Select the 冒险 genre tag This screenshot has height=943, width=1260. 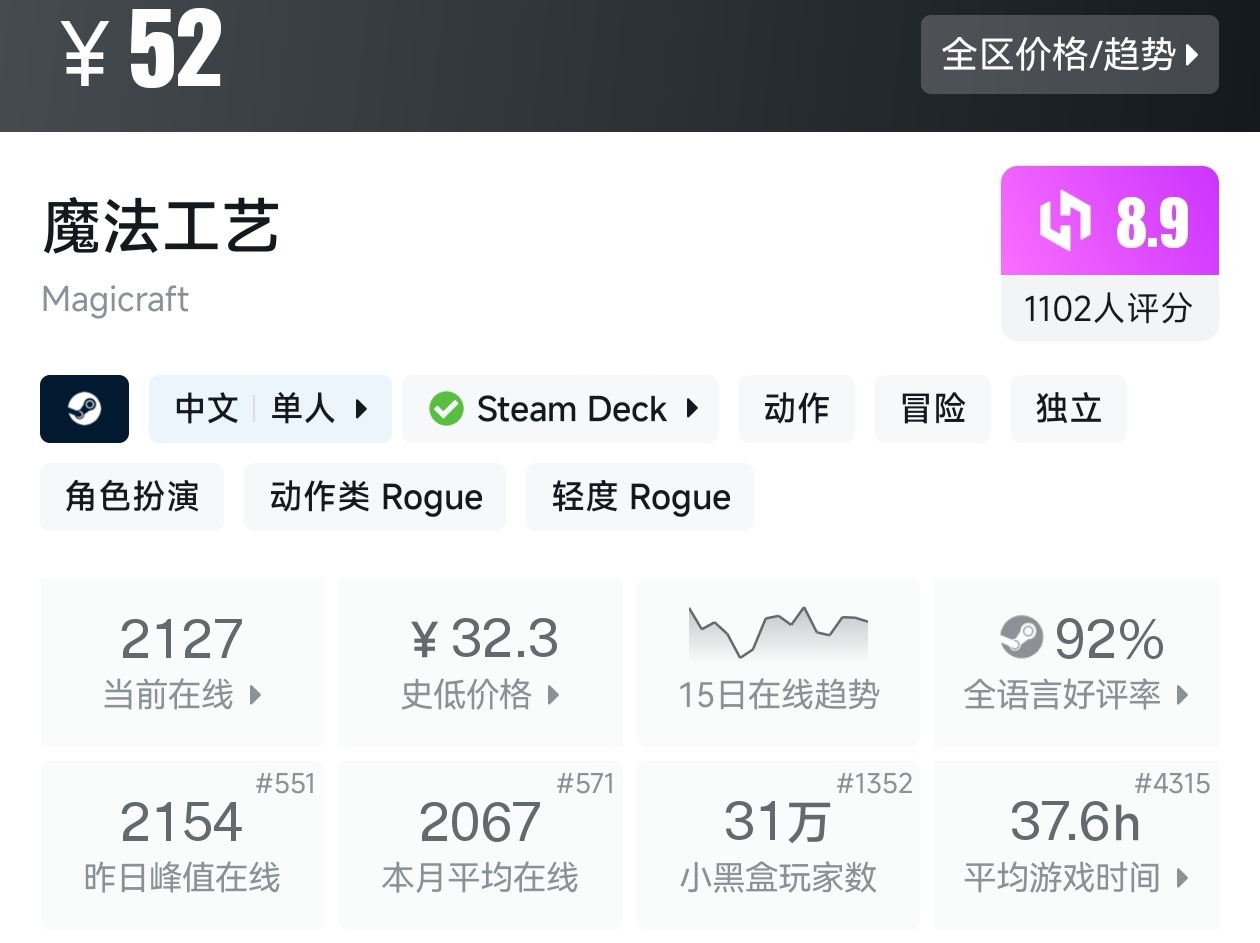point(932,409)
